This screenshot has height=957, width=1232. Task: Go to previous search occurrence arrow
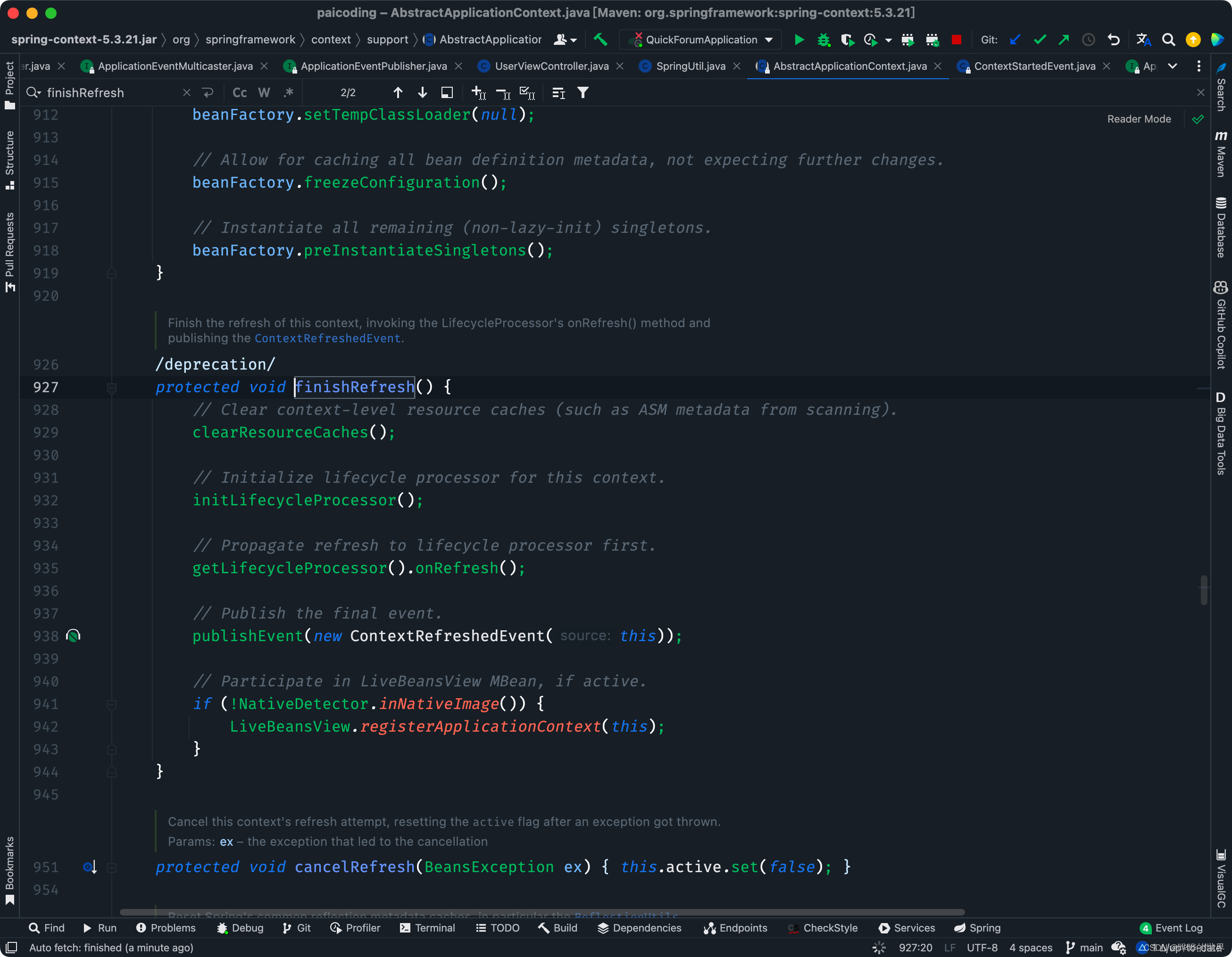(398, 92)
